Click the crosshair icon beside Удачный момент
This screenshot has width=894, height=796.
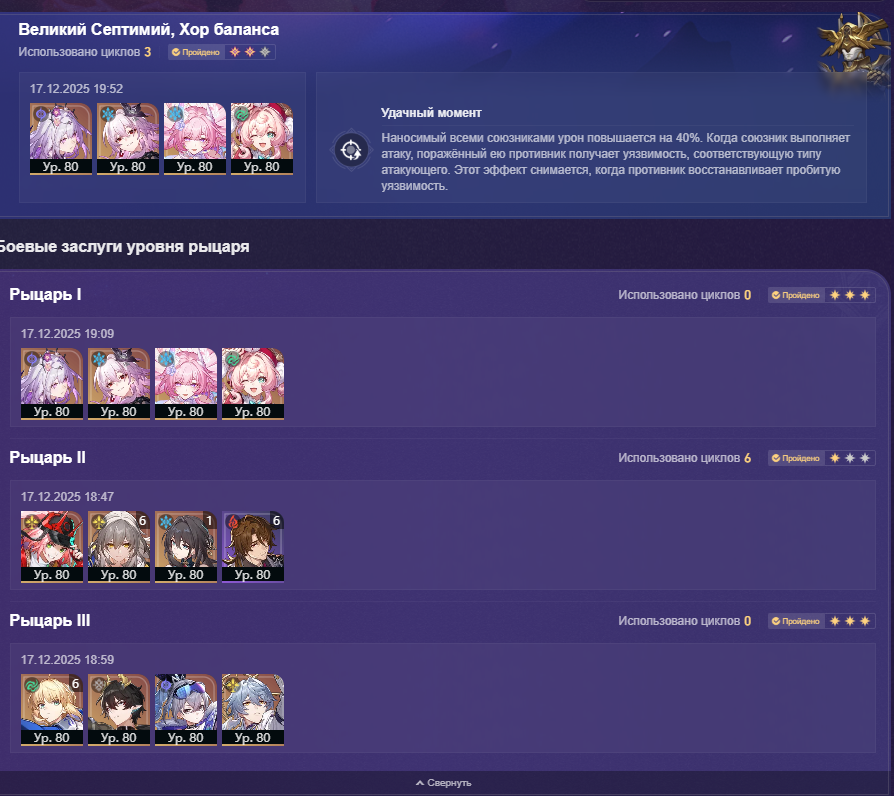point(351,151)
